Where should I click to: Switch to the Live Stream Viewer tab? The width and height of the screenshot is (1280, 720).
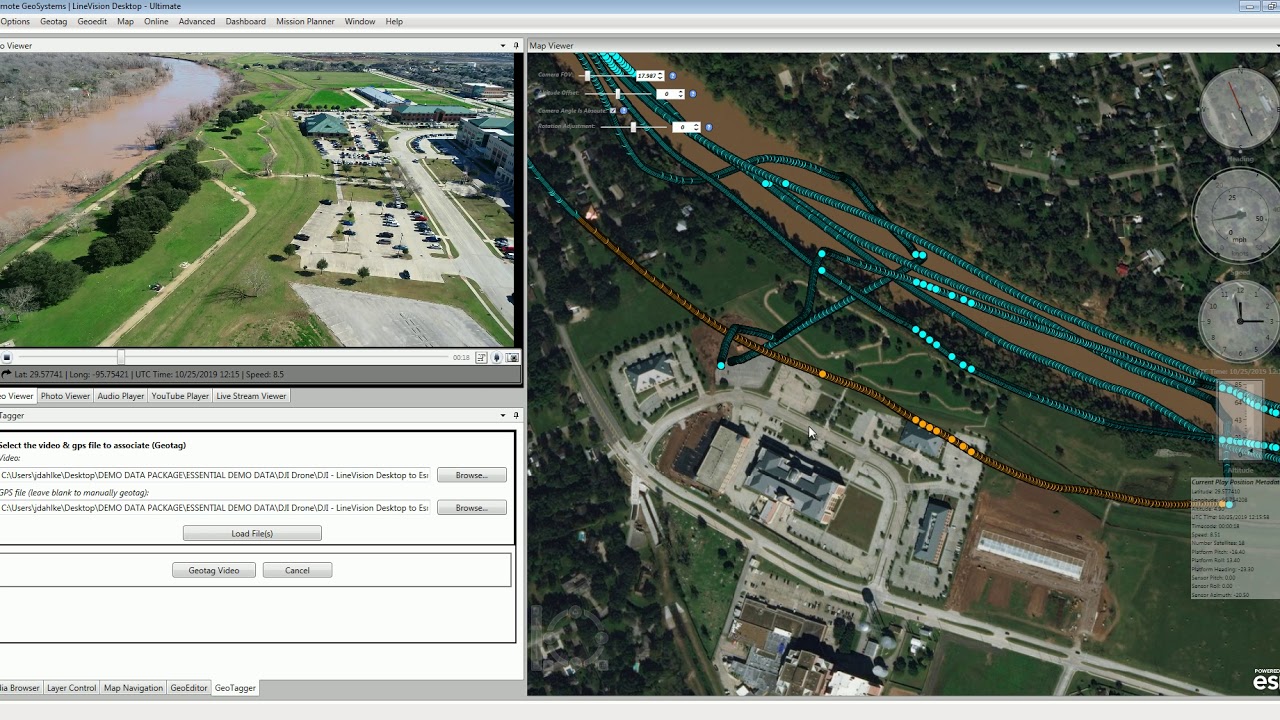[252, 396]
